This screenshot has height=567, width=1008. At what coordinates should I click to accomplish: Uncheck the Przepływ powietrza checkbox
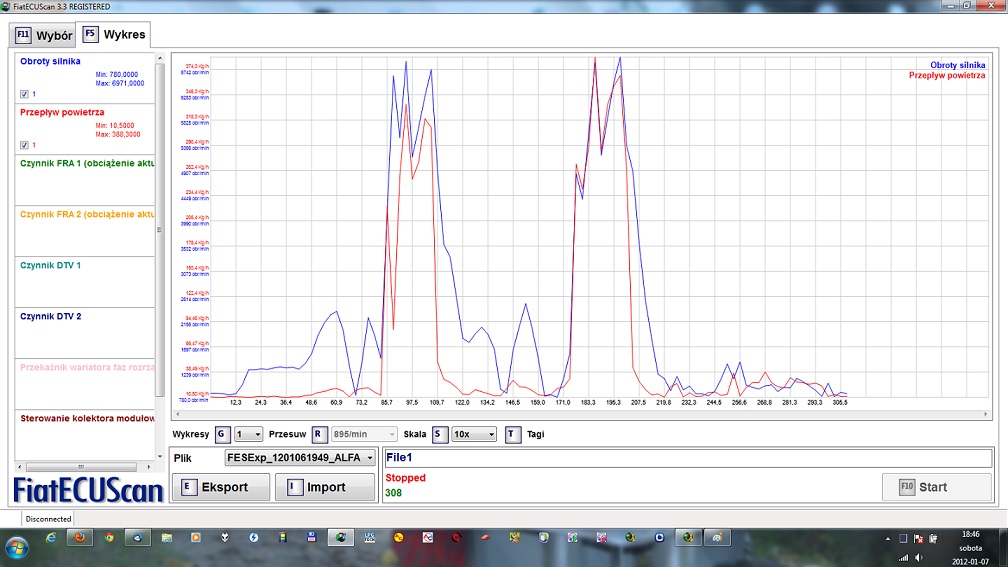point(25,145)
